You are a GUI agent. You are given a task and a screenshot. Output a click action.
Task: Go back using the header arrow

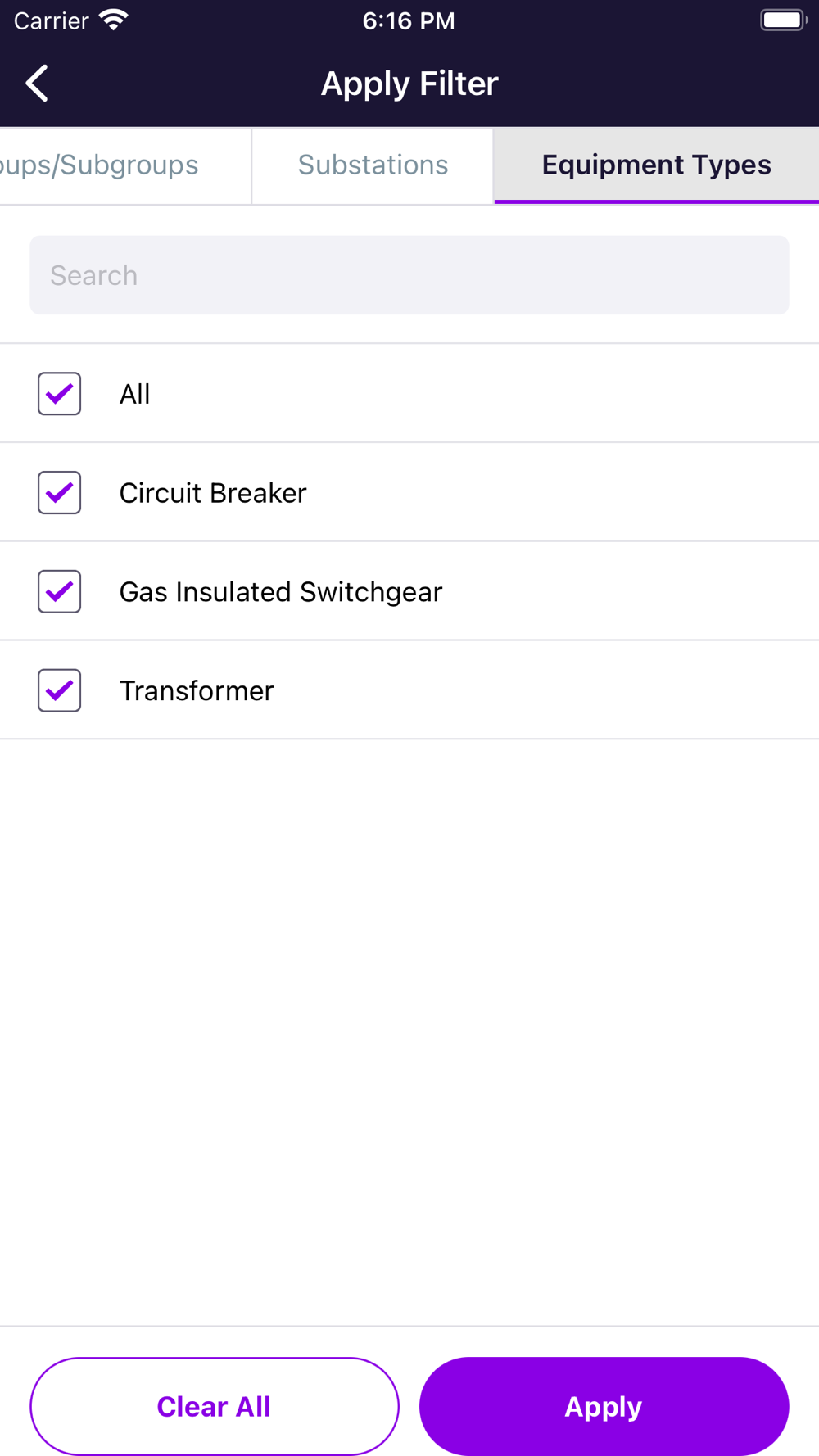tap(37, 84)
